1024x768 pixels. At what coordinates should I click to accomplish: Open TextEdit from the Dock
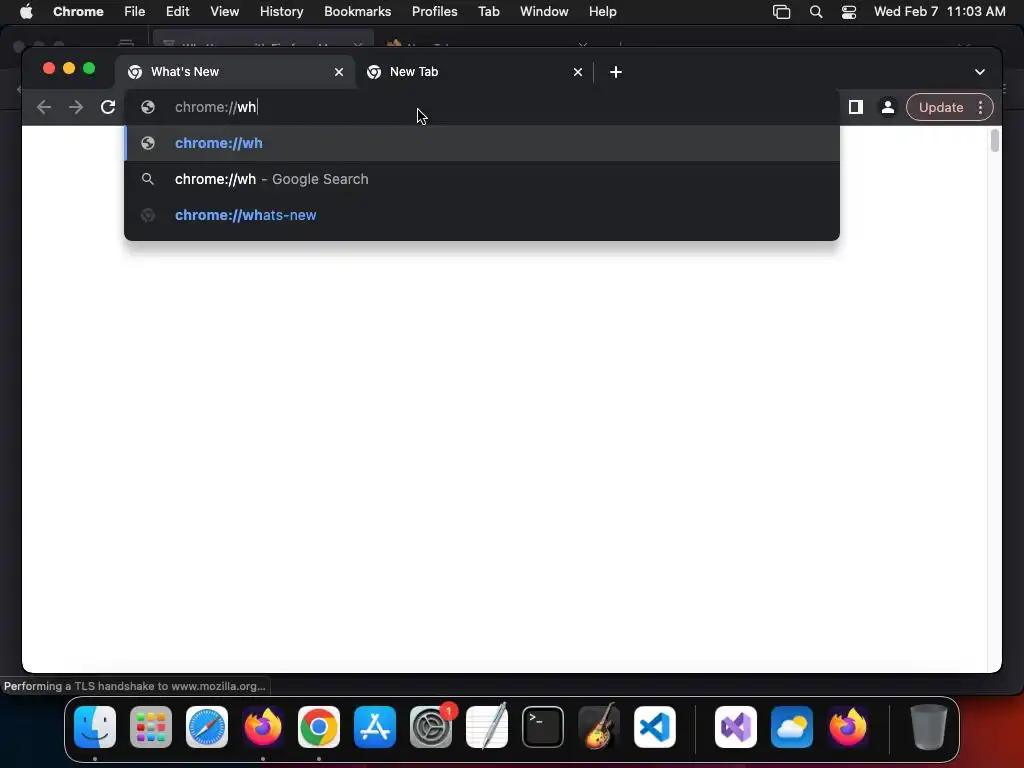(487, 727)
